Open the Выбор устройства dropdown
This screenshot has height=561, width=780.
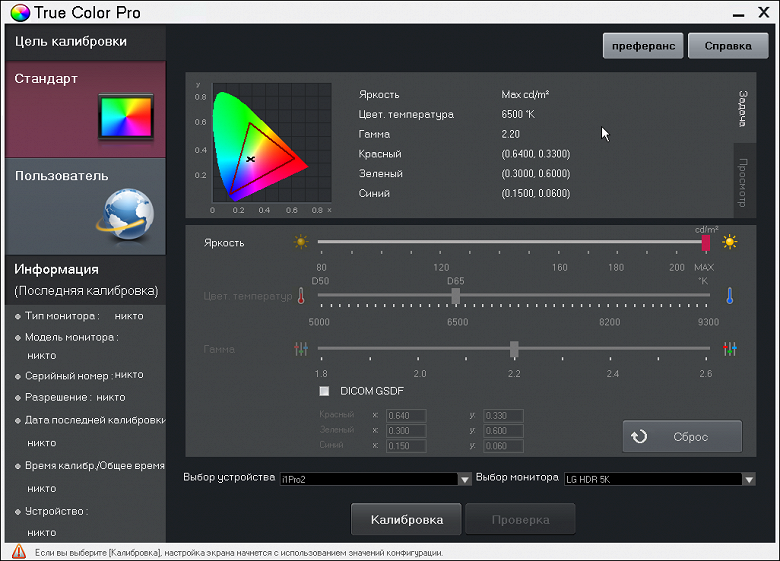coord(463,479)
